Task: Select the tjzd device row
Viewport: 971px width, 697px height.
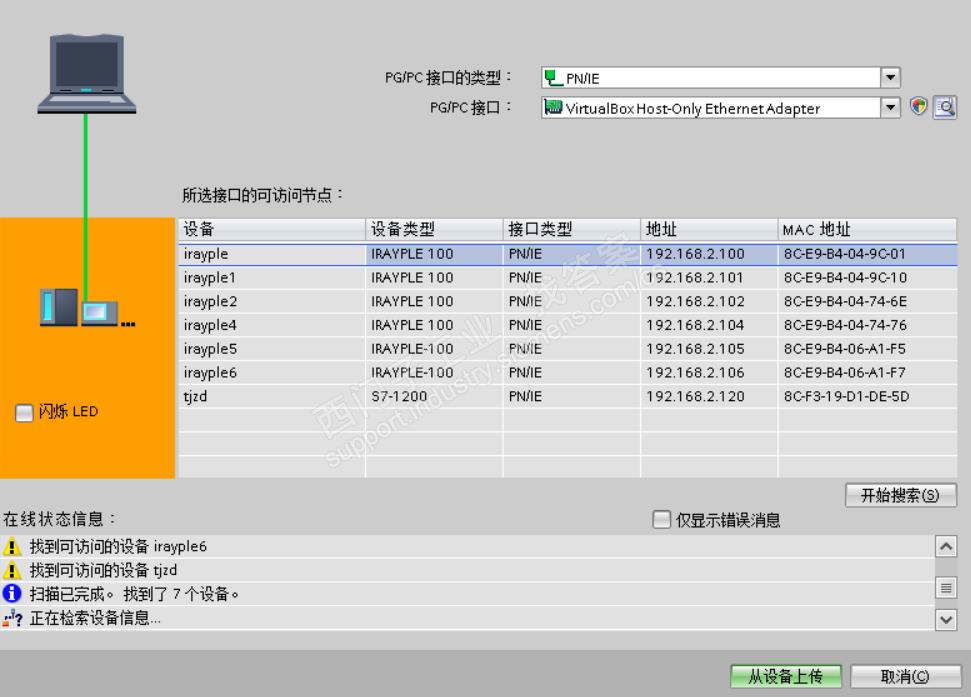Action: tap(568, 397)
